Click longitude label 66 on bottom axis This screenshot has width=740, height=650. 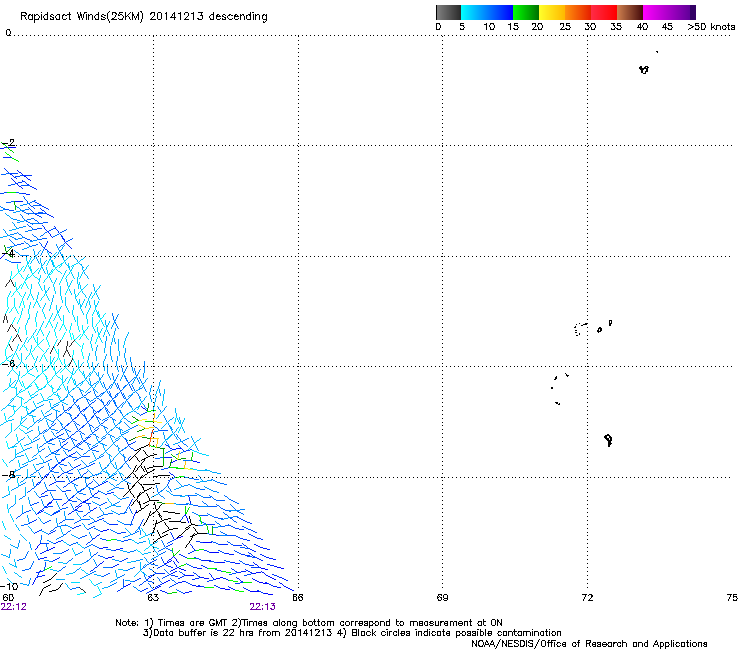pyautogui.click(x=297, y=598)
